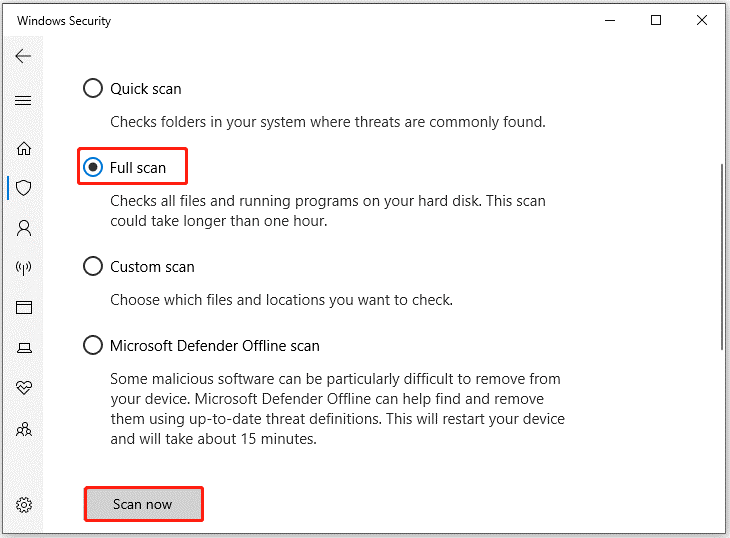The height and width of the screenshot is (538, 730).
Task: Open Virus & threat protection shield icon
Action: coord(24,188)
